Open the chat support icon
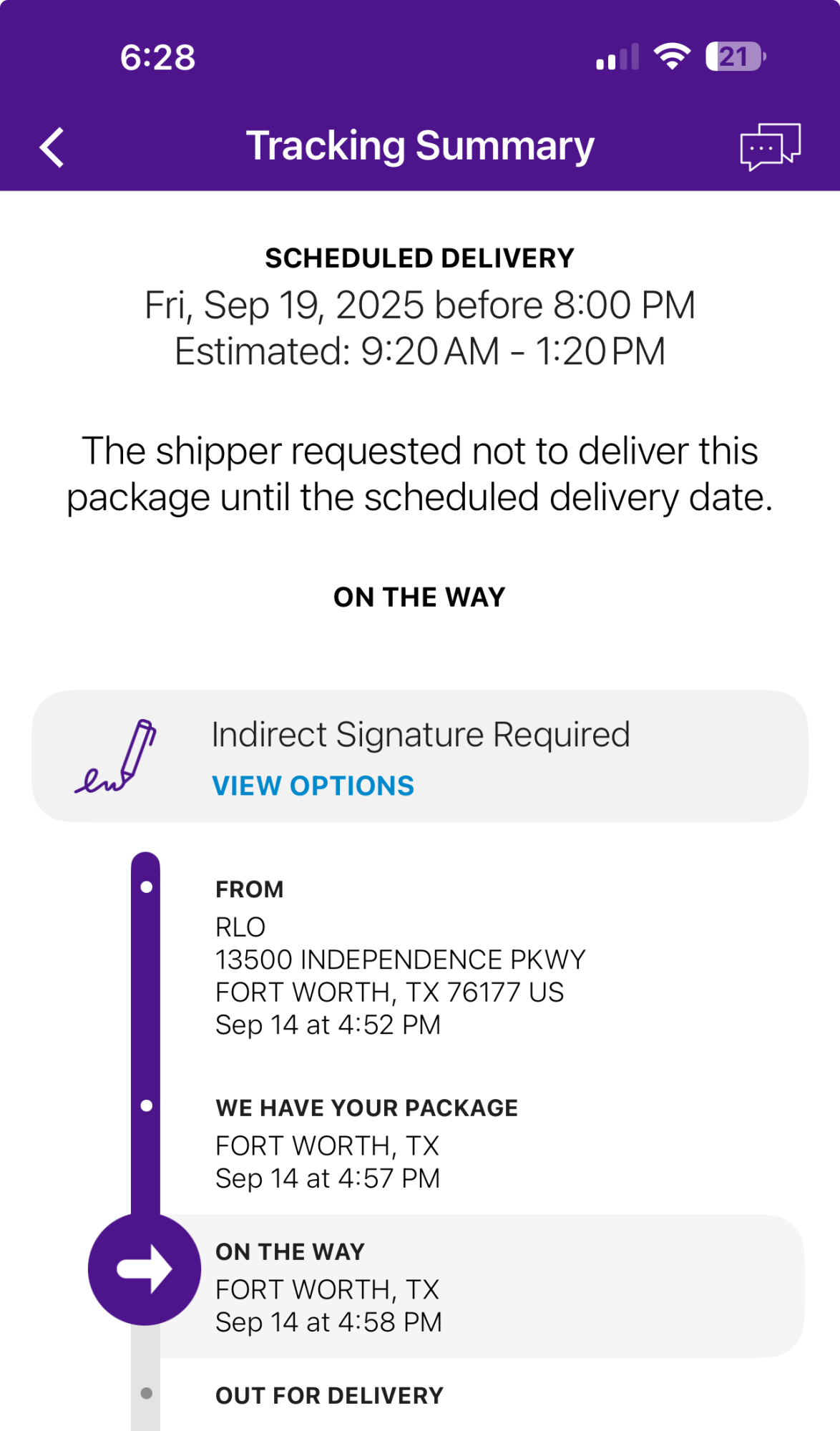The image size is (840, 1431). tap(770, 147)
